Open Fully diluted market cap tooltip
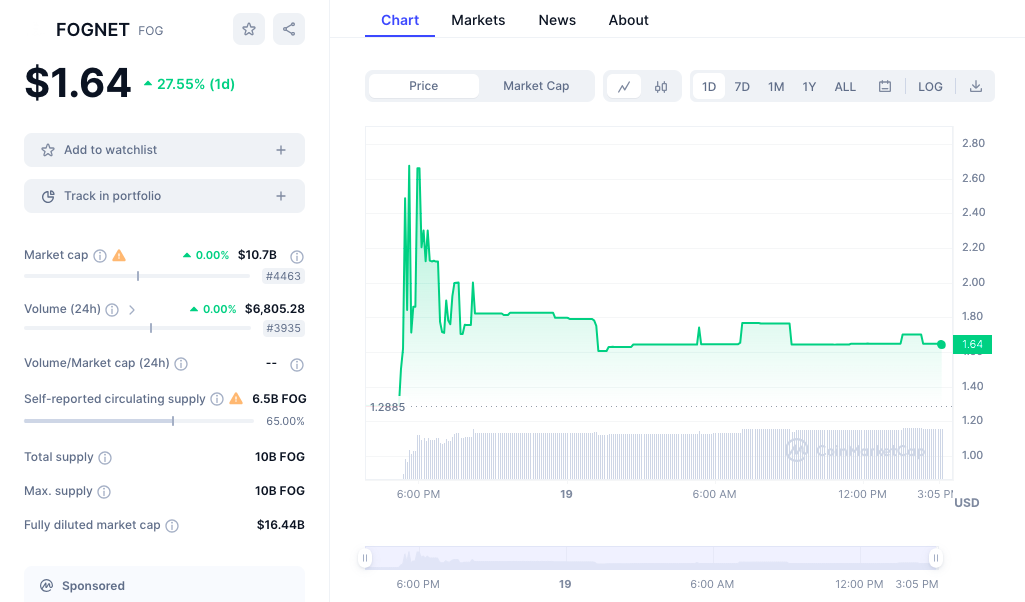1025x602 pixels. tap(171, 525)
